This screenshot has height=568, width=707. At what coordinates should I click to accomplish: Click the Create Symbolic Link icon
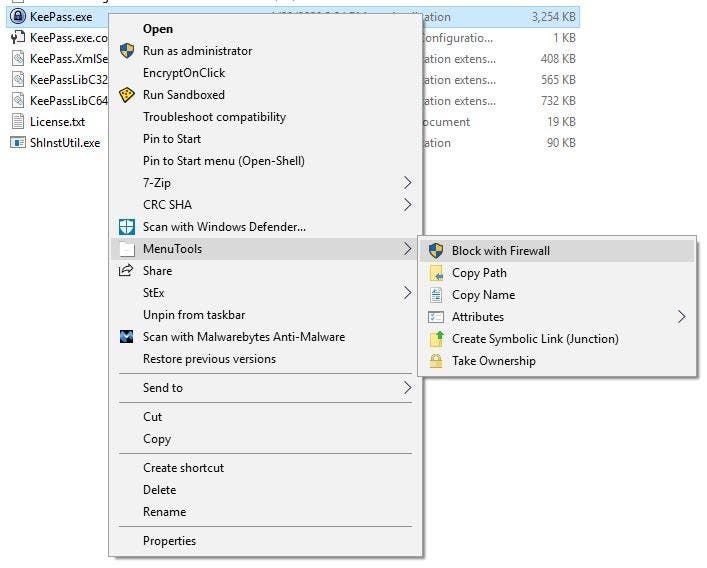coord(436,339)
